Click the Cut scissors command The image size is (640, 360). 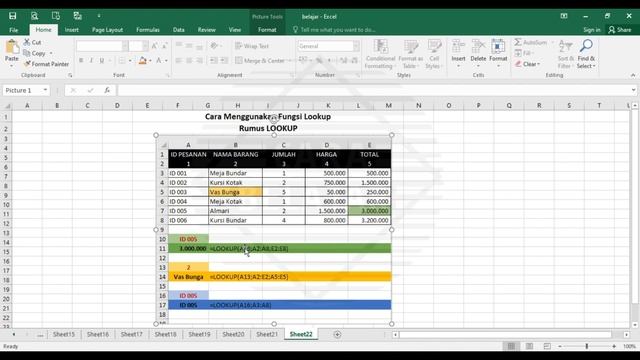point(32,42)
